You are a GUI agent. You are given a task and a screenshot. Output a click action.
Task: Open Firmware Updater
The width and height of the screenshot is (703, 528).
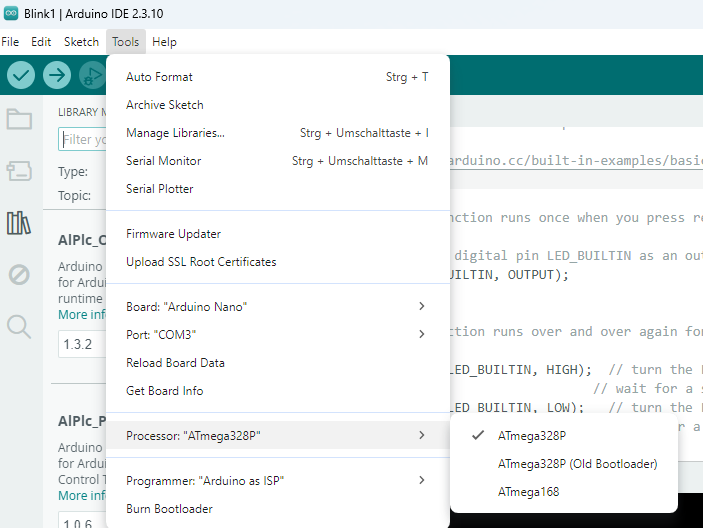pos(278,234)
